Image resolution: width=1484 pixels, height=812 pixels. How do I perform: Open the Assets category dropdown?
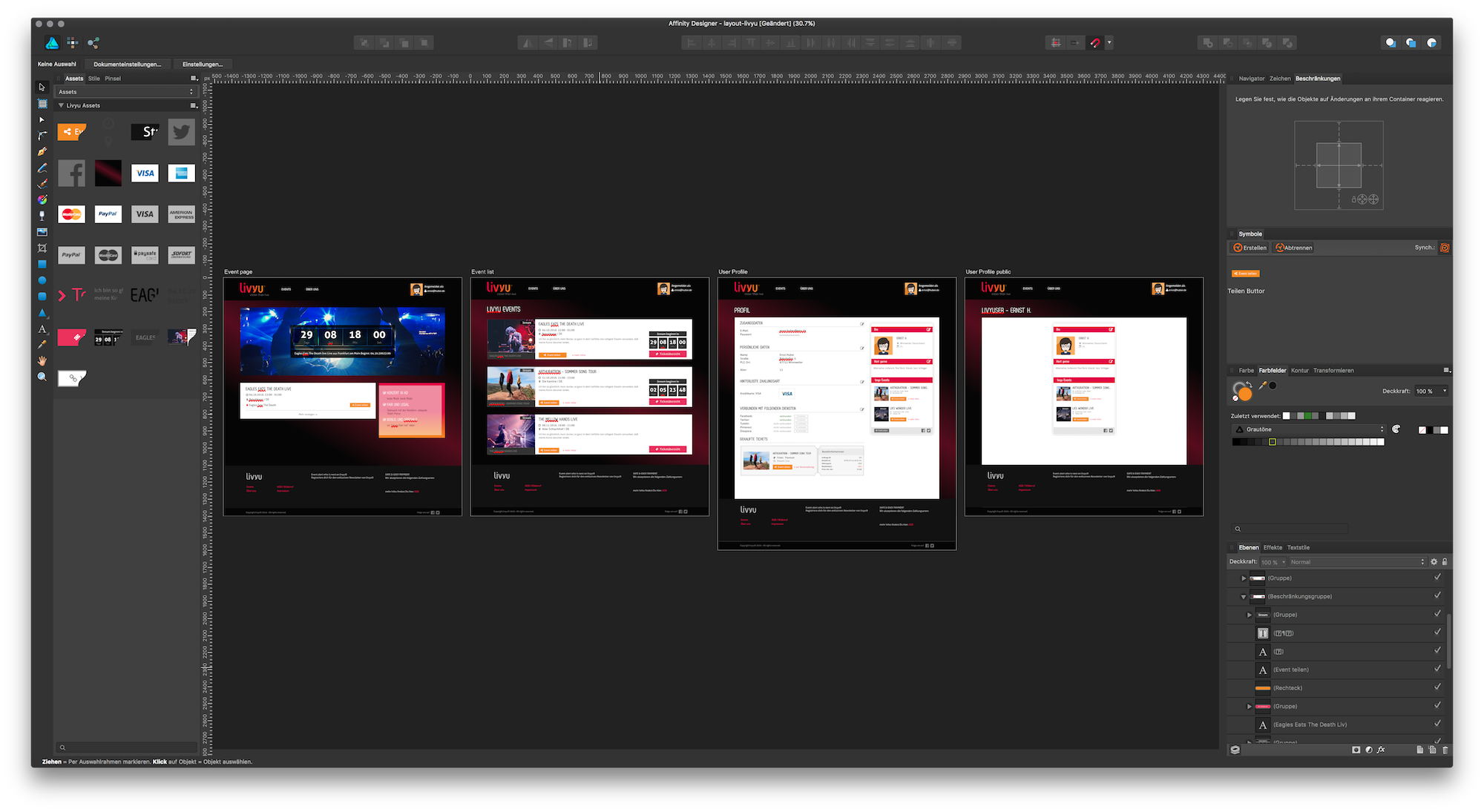pyautogui.click(x=126, y=92)
